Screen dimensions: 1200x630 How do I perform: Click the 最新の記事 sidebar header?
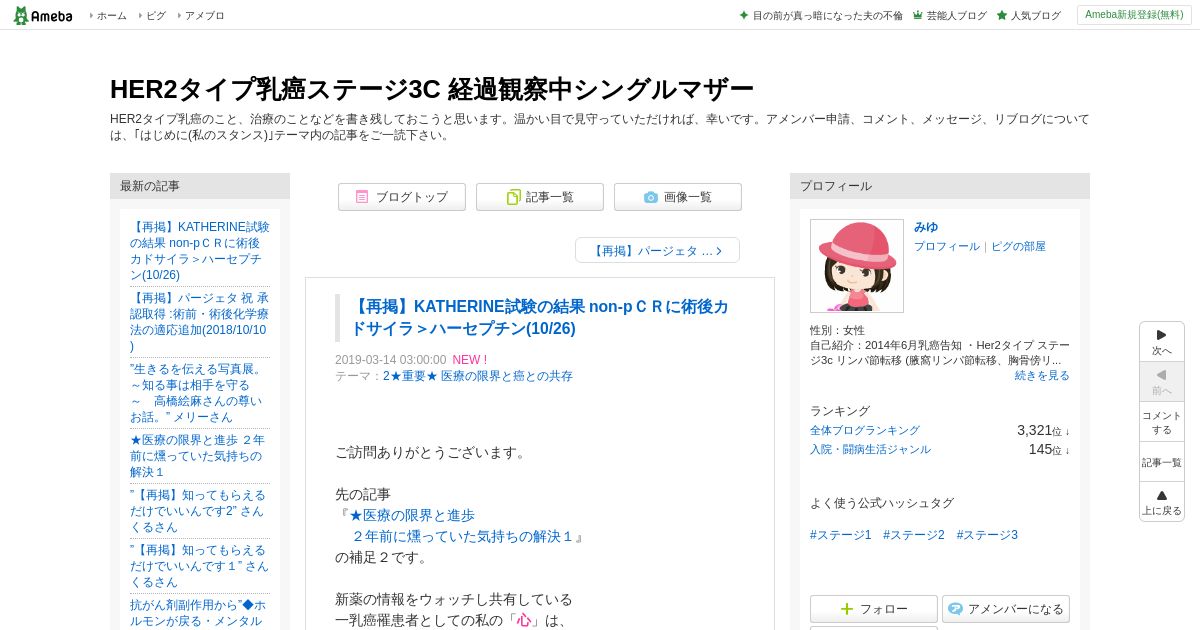pos(200,186)
